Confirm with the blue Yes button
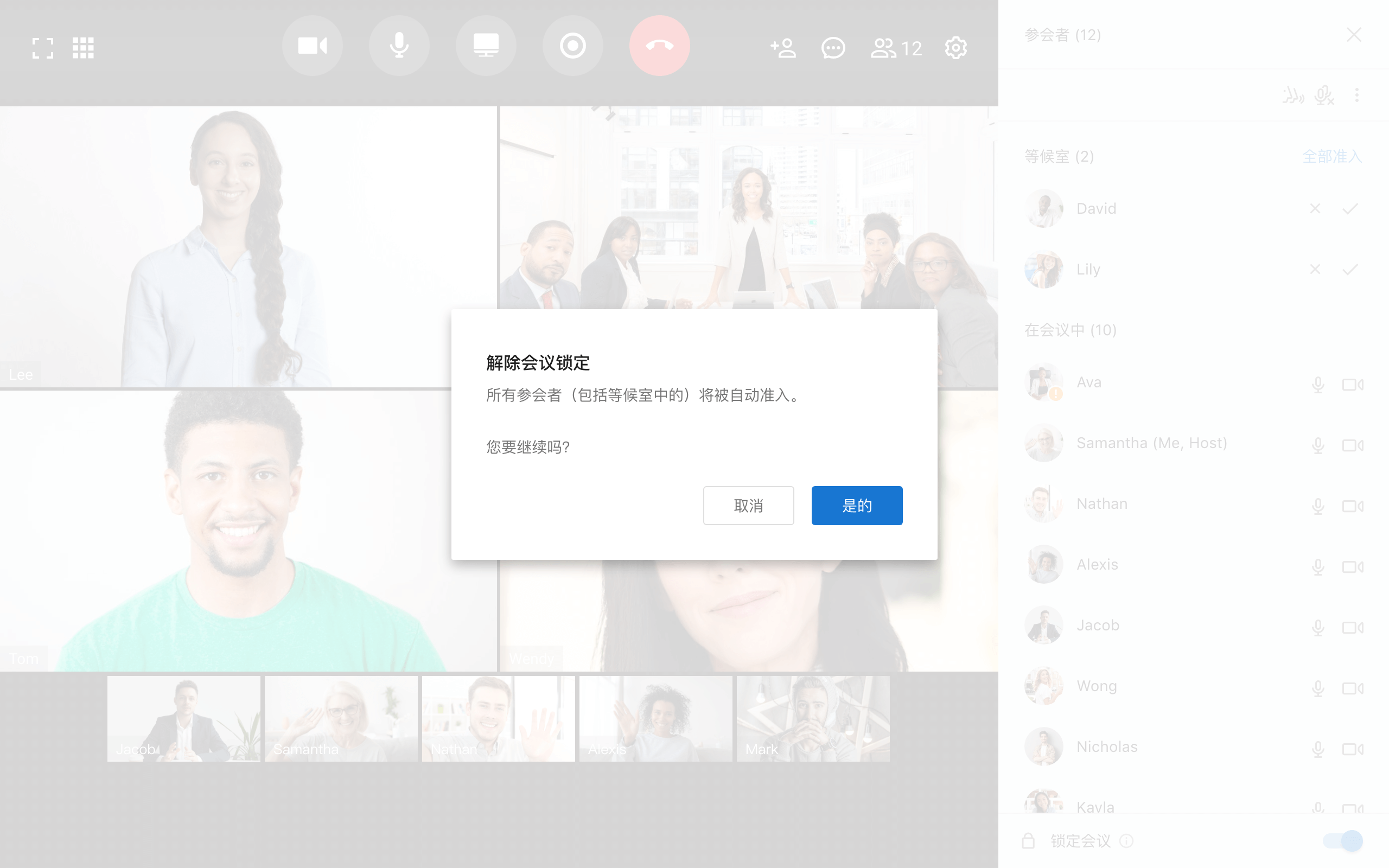 point(856,505)
